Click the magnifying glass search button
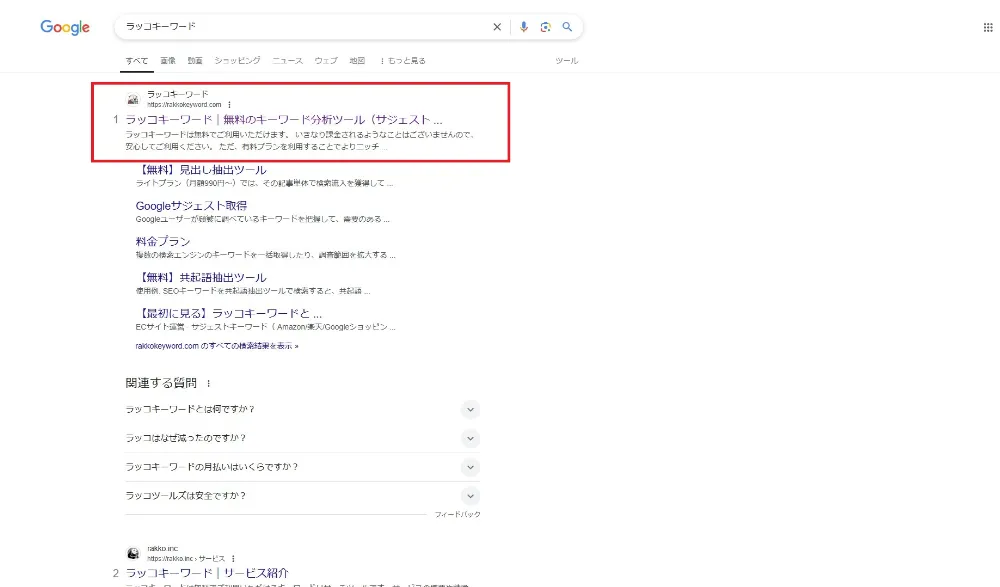This screenshot has height=587, width=1000. click(x=567, y=27)
